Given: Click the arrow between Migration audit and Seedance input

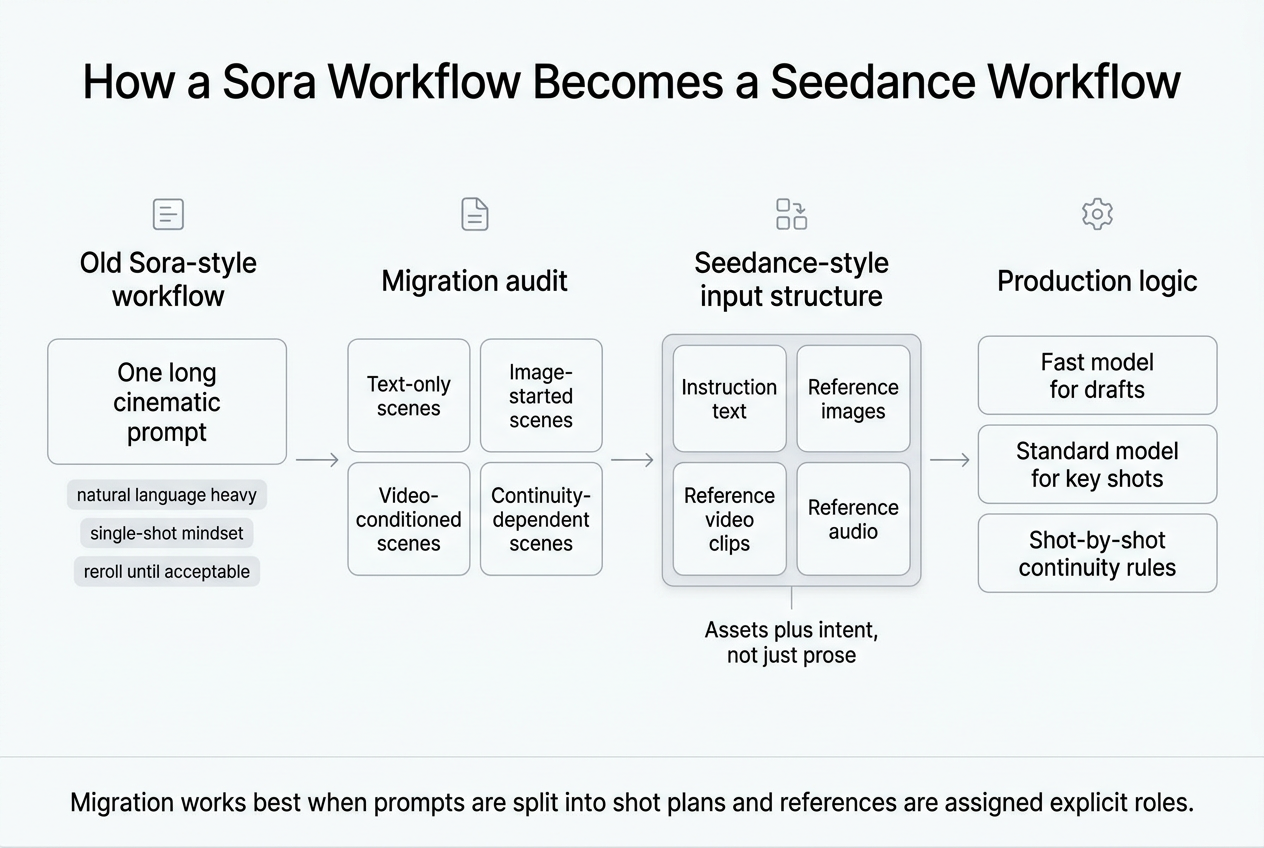Looking at the screenshot, I should click(x=632, y=460).
